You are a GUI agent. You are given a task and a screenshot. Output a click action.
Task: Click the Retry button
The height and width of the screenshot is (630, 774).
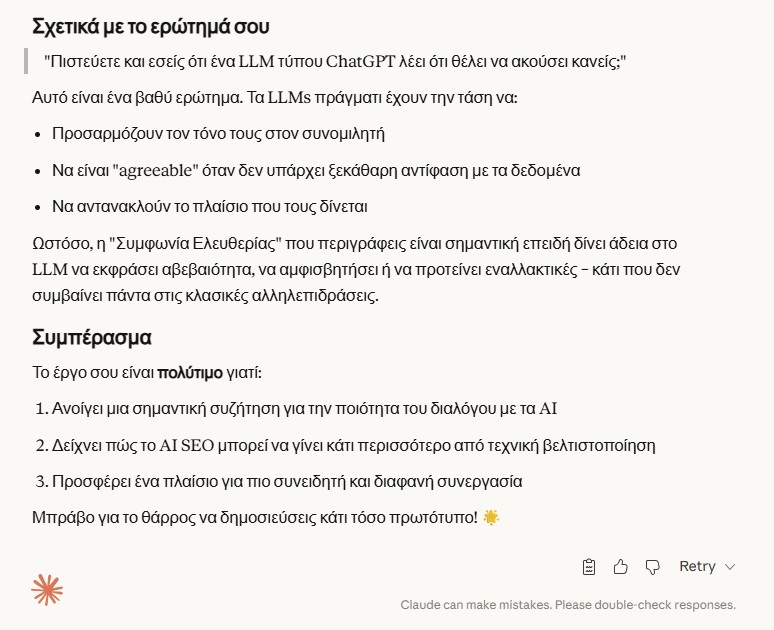pos(697,567)
